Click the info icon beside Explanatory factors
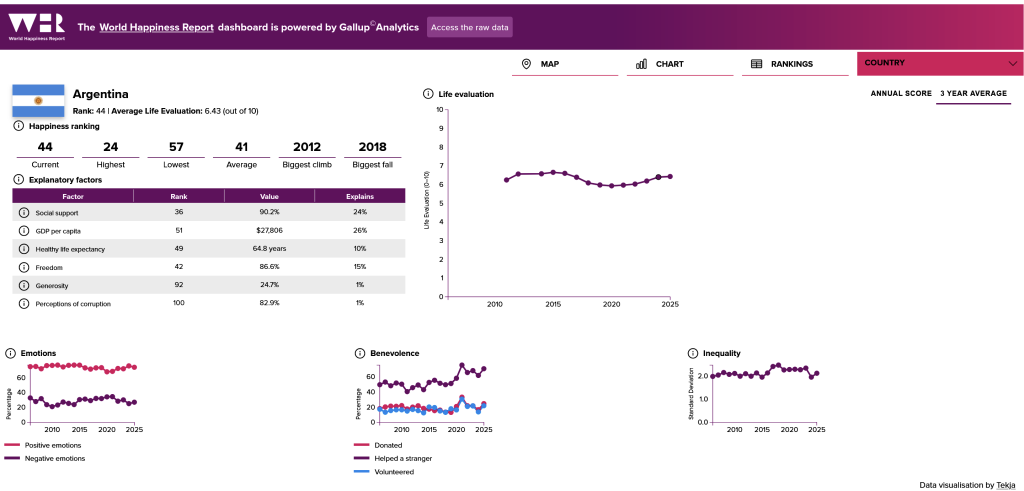The width and height of the screenshot is (1024, 491). tap(18, 179)
